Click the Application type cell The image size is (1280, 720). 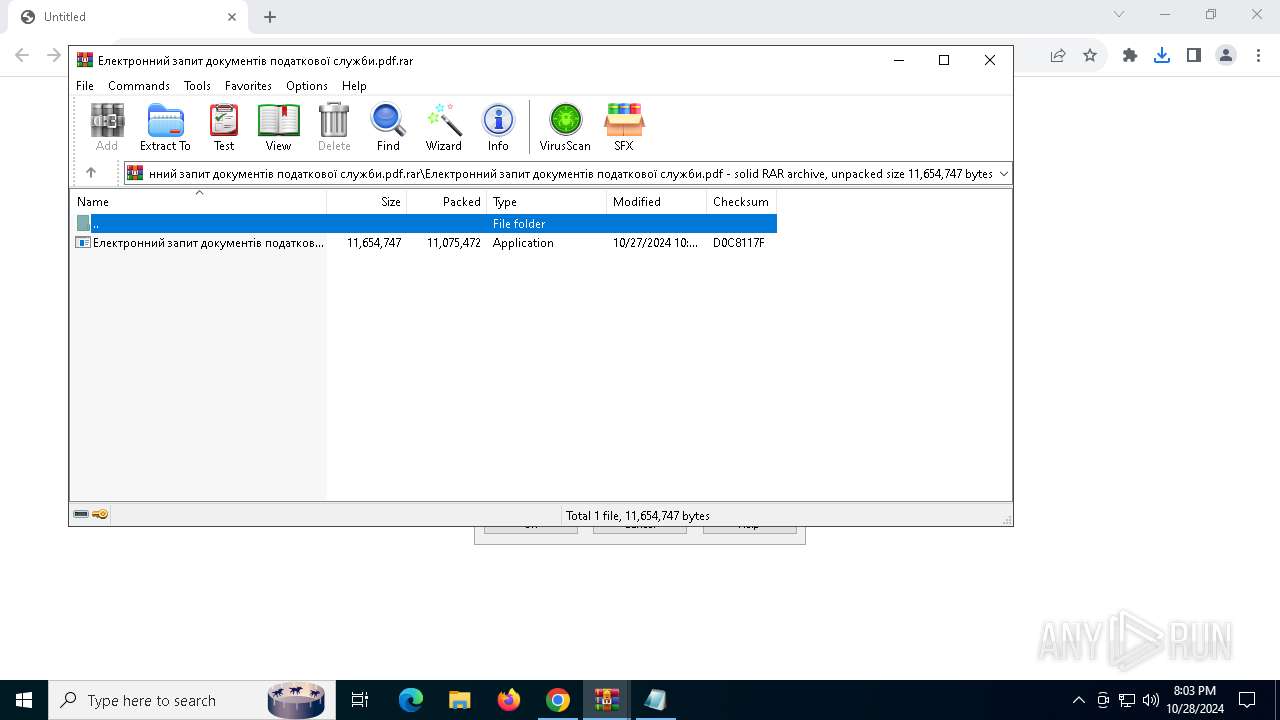(523, 243)
